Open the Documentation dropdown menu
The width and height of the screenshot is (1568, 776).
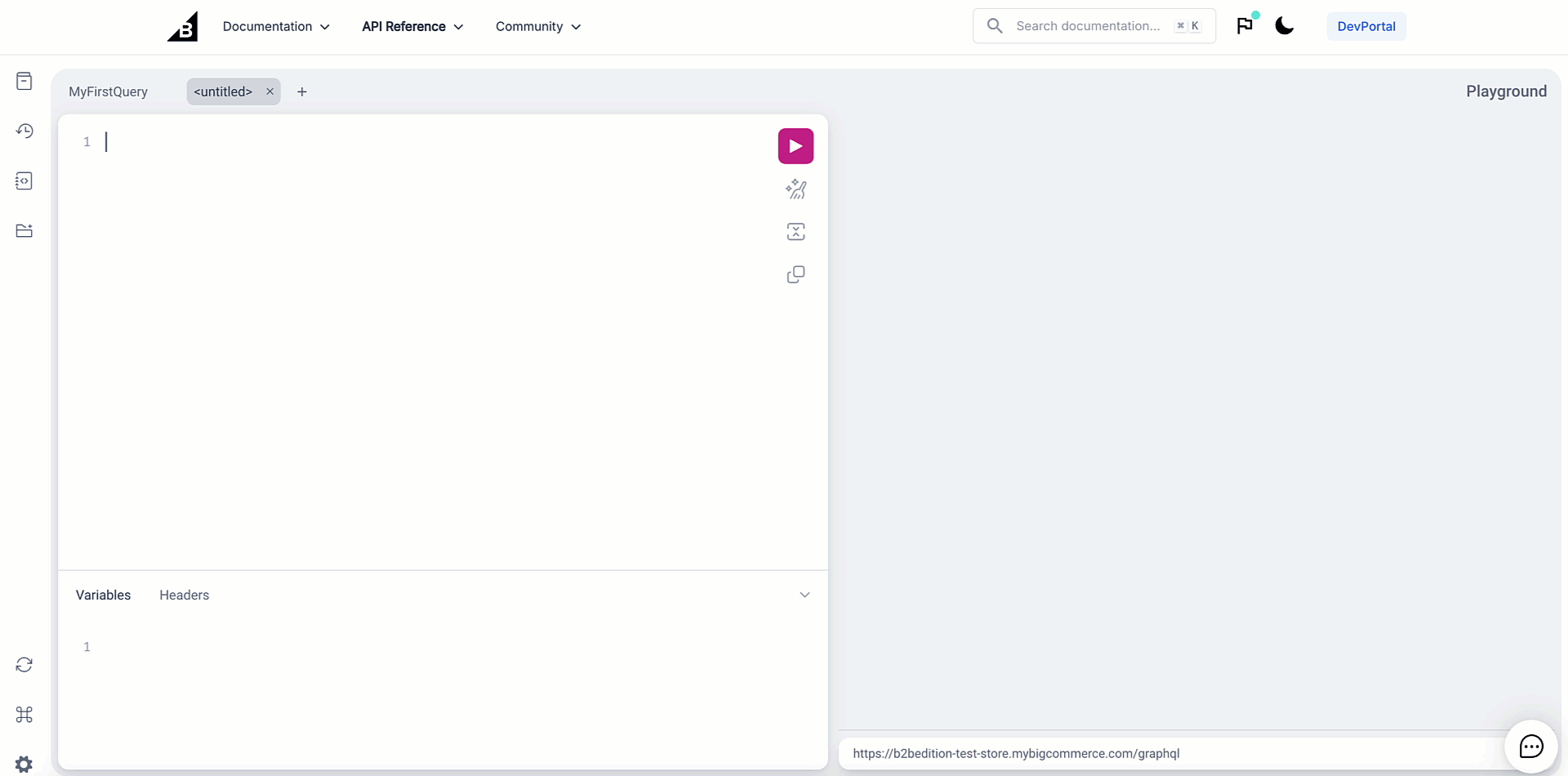pyautogui.click(x=276, y=26)
